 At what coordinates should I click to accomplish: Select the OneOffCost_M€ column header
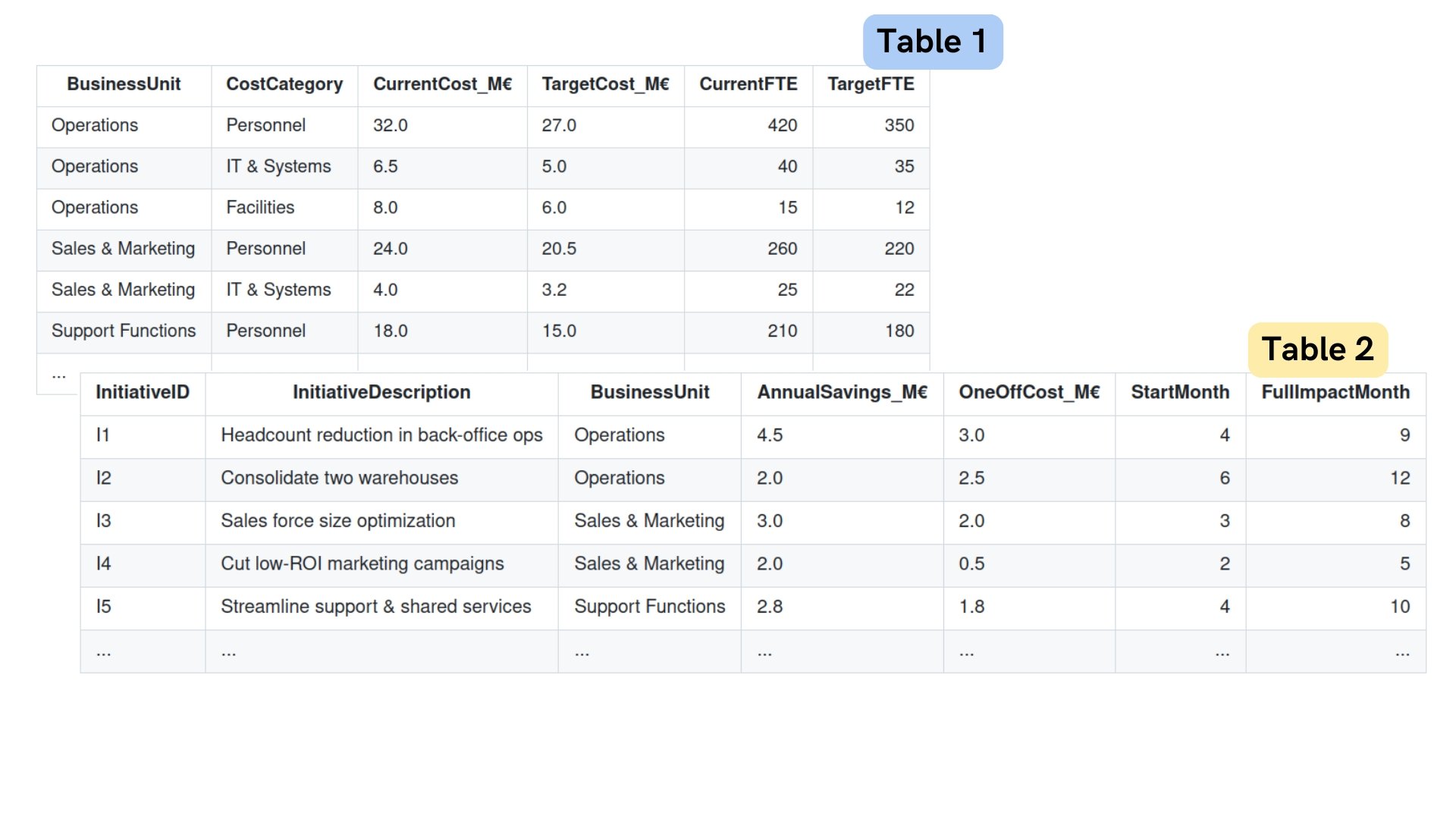[1029, 392]
